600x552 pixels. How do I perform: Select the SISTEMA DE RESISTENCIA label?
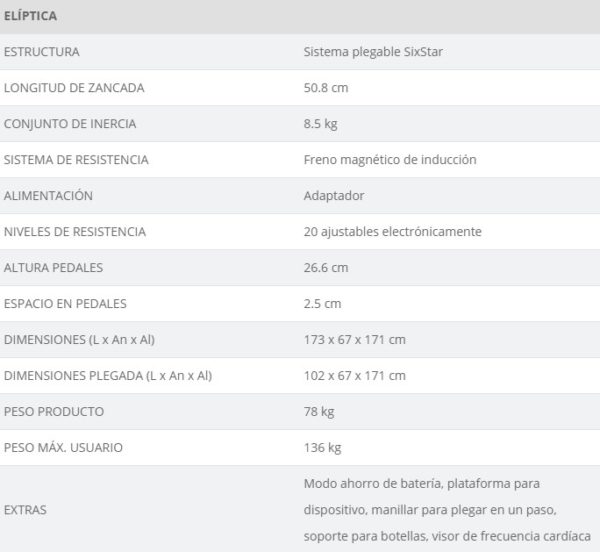coord(76,160)
